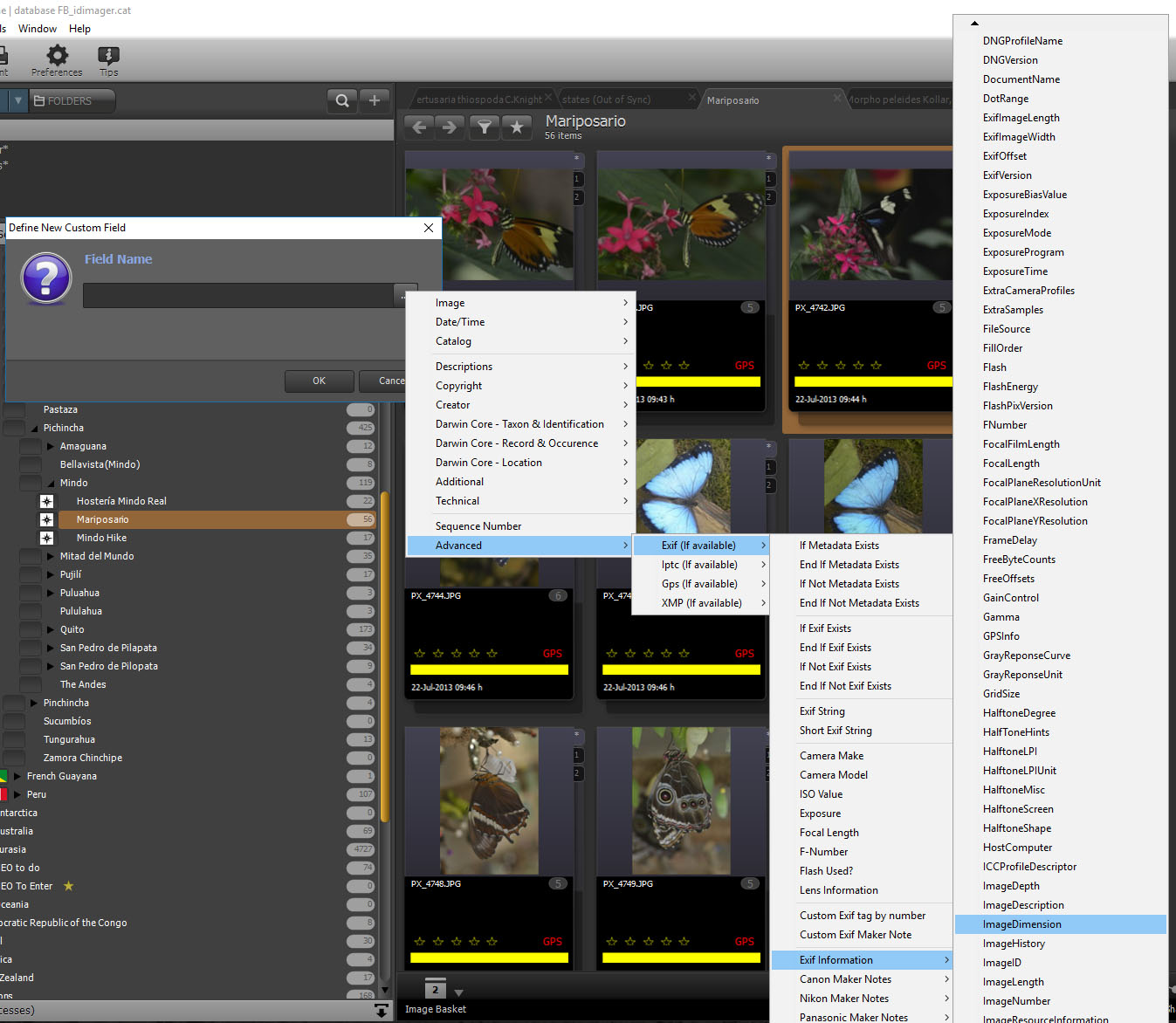Expand the French Guayana tree node
Screen dimensions: 1176x1023
17,776
